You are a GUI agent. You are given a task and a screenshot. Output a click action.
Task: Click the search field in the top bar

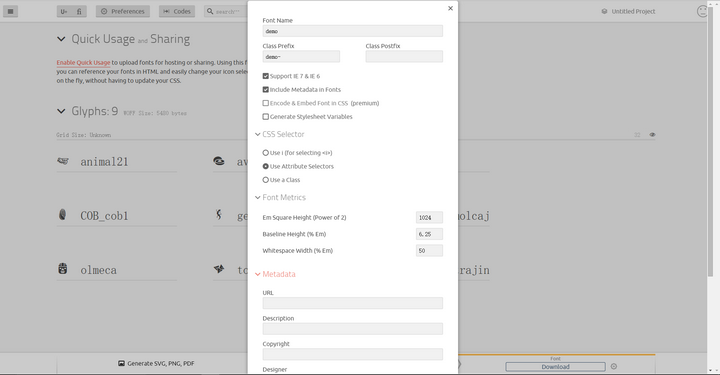coord(226,11)
